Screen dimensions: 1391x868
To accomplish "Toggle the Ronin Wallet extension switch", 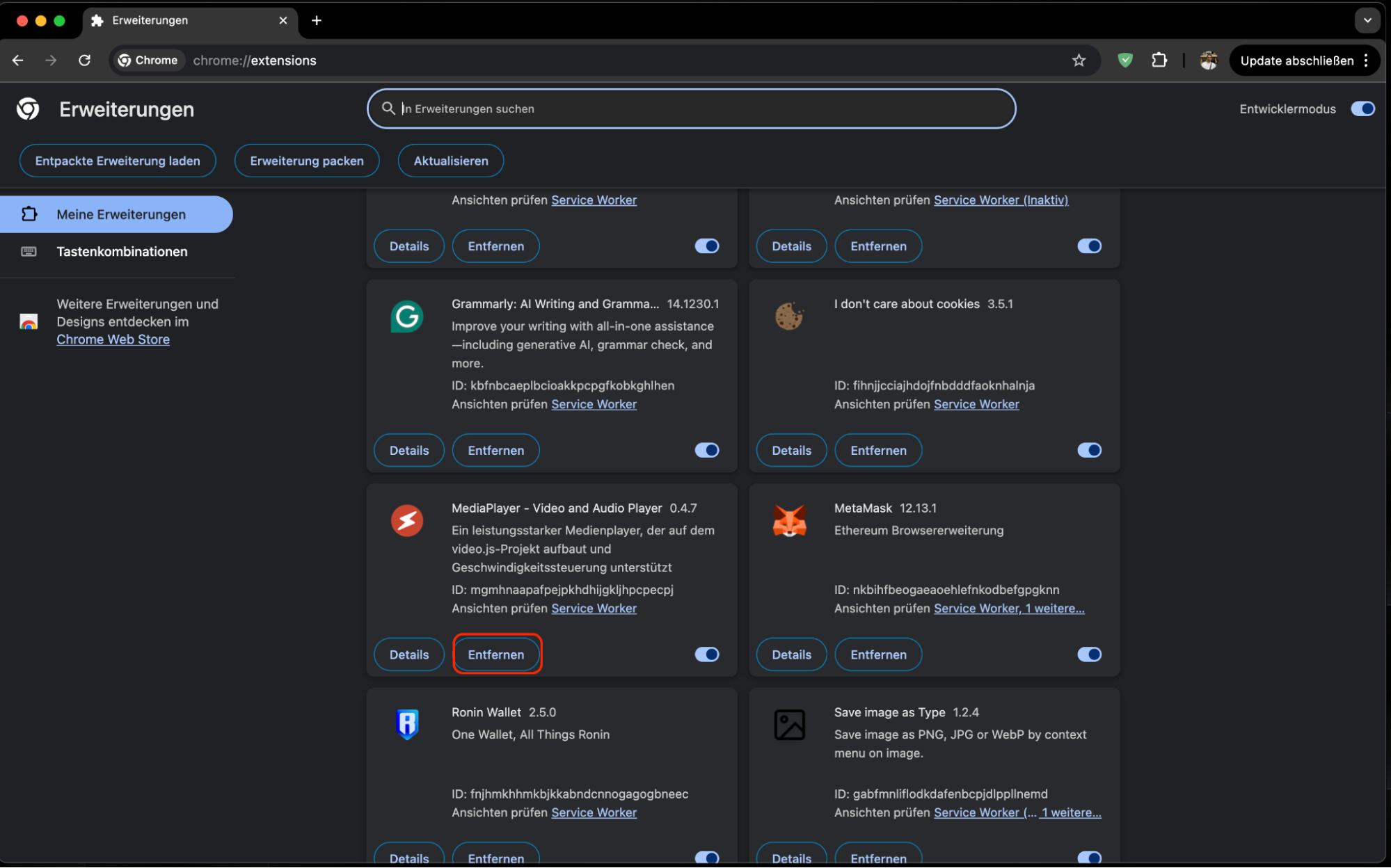I will tap(707, 858).
